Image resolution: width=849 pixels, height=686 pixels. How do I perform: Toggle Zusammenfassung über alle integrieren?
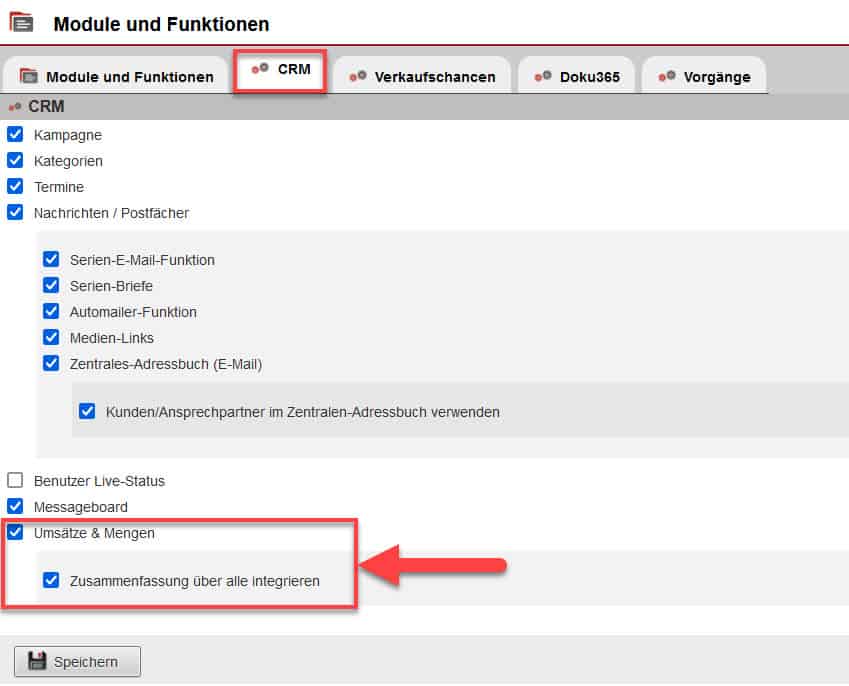coord(51,580)
